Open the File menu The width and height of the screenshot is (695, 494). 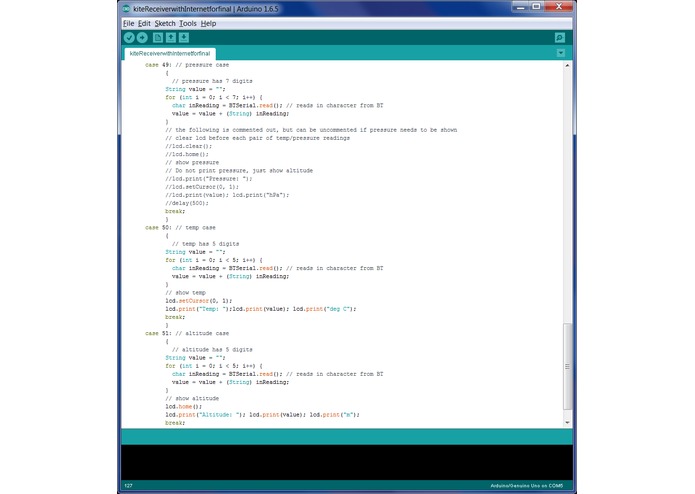129,23
